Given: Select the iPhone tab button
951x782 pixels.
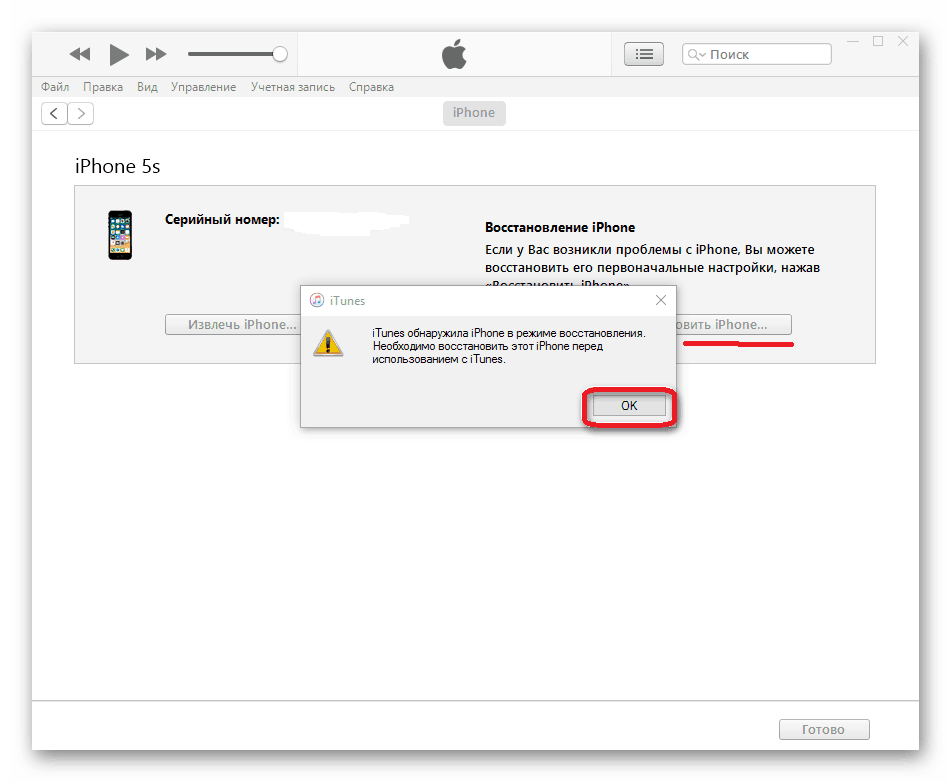Looking at the screenshot, I should point(474,113).
